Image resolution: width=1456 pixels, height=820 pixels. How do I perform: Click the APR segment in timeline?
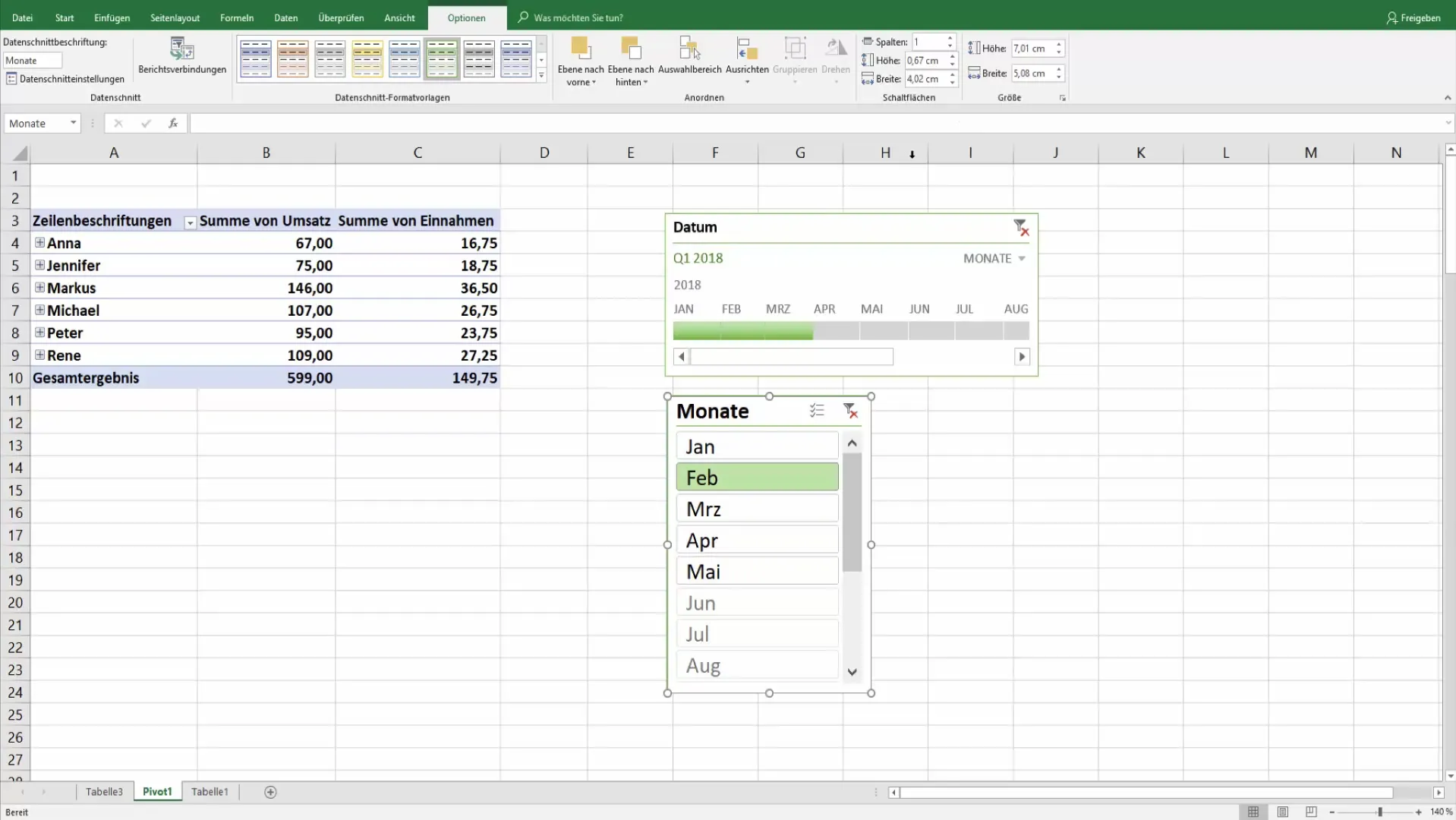(x=837, y=330)
